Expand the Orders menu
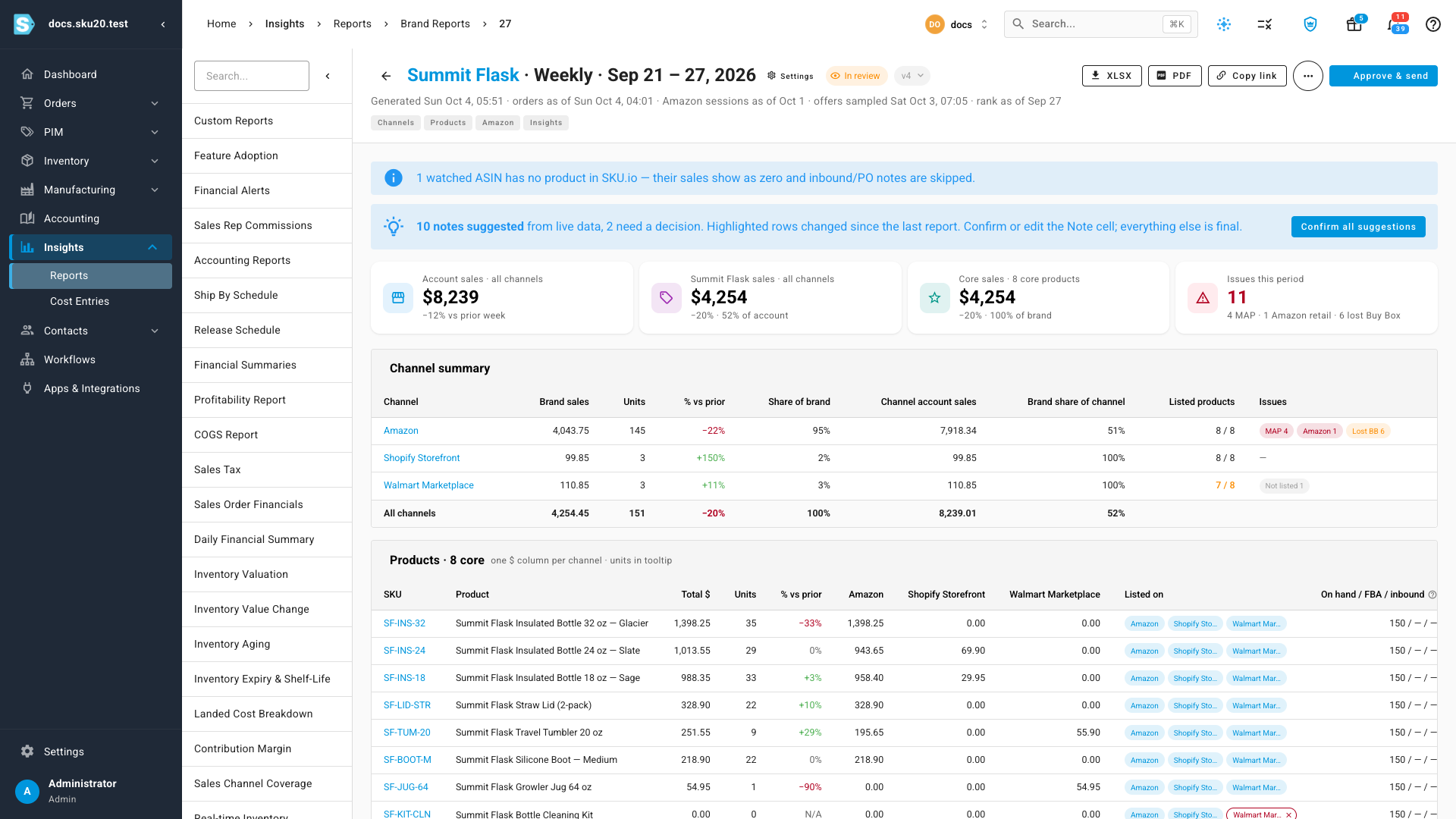 pos(90,103)
